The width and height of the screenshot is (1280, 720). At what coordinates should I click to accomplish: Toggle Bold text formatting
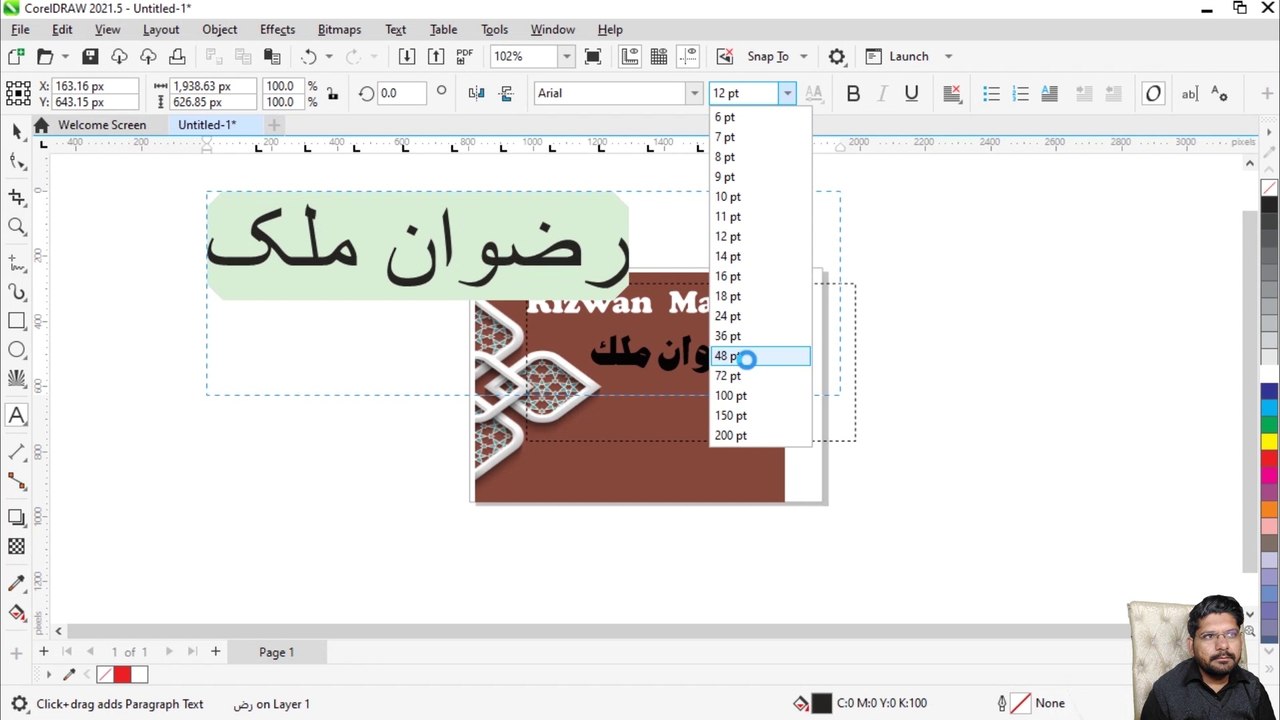tap(853, 93)
